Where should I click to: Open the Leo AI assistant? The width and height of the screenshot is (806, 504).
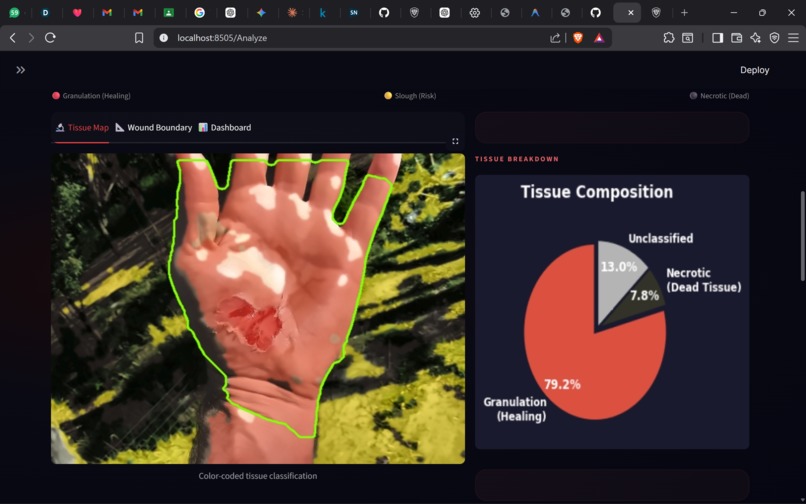pos(755,38)
